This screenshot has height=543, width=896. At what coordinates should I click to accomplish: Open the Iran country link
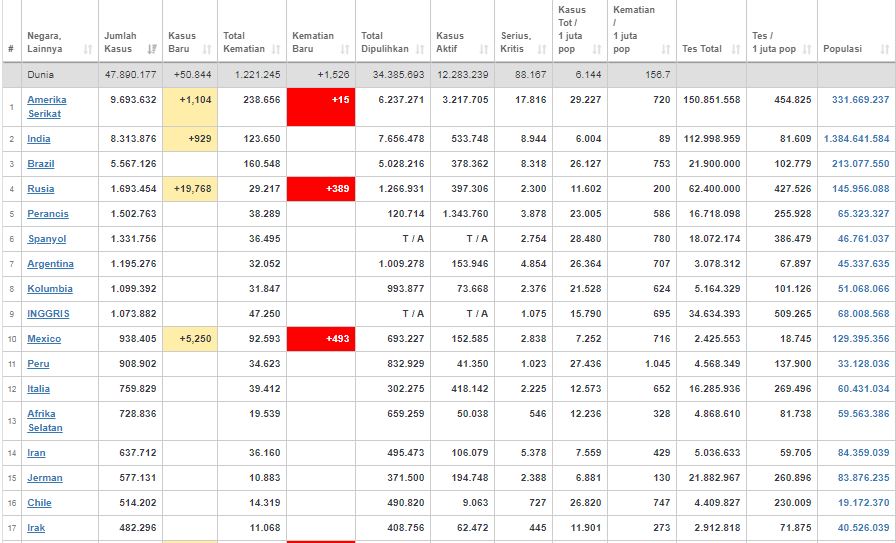coord(36,453)
